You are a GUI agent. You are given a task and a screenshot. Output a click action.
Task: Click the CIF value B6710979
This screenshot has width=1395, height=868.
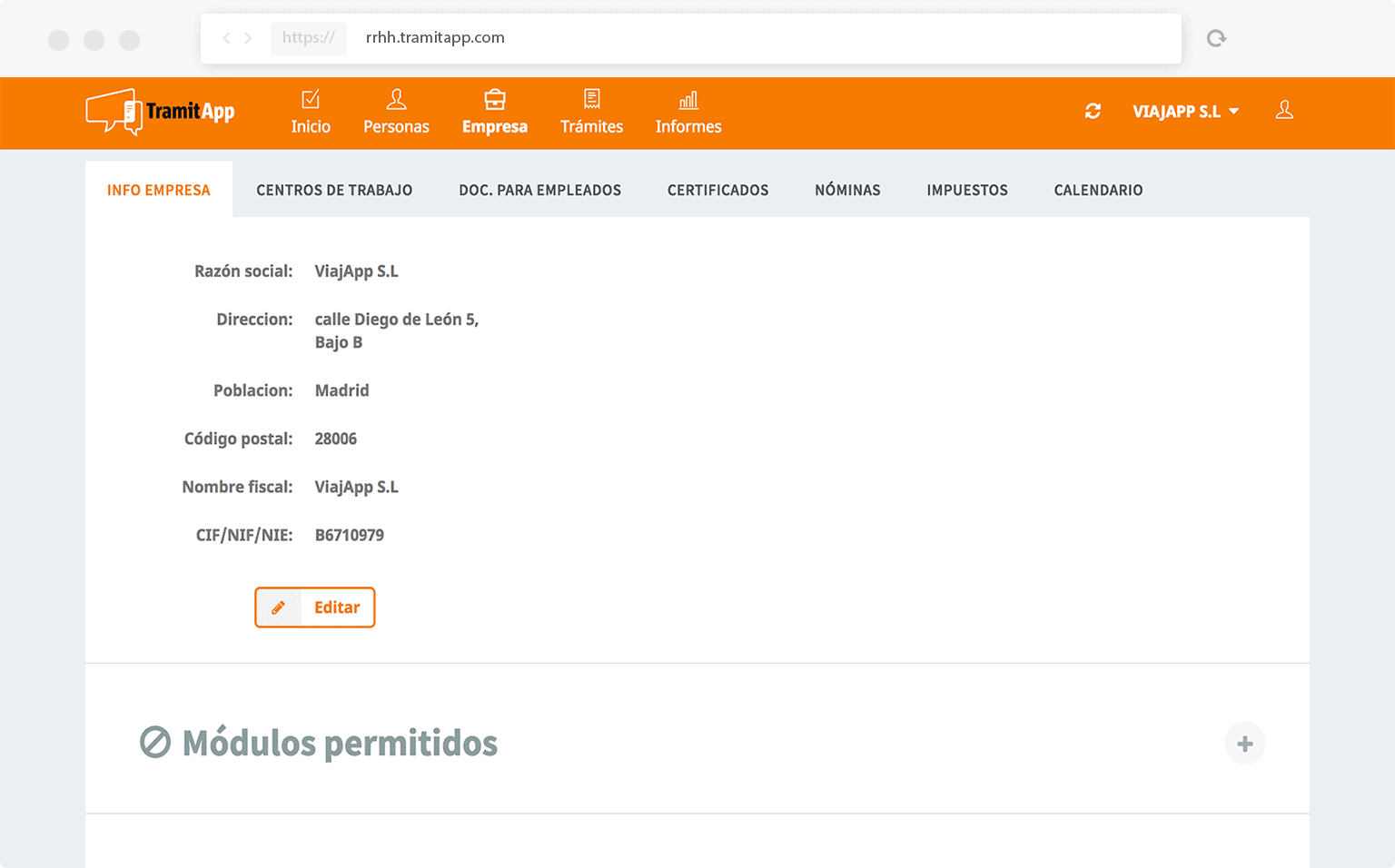point(349,535)
